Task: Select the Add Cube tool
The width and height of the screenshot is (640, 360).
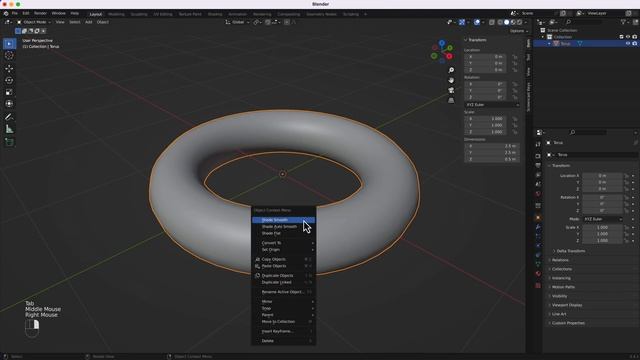Action: (9, 142)
